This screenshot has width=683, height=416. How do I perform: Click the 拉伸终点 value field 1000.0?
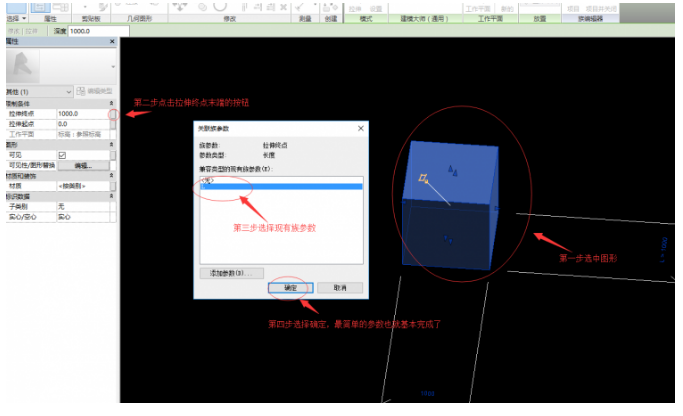(x=83, y=114)
